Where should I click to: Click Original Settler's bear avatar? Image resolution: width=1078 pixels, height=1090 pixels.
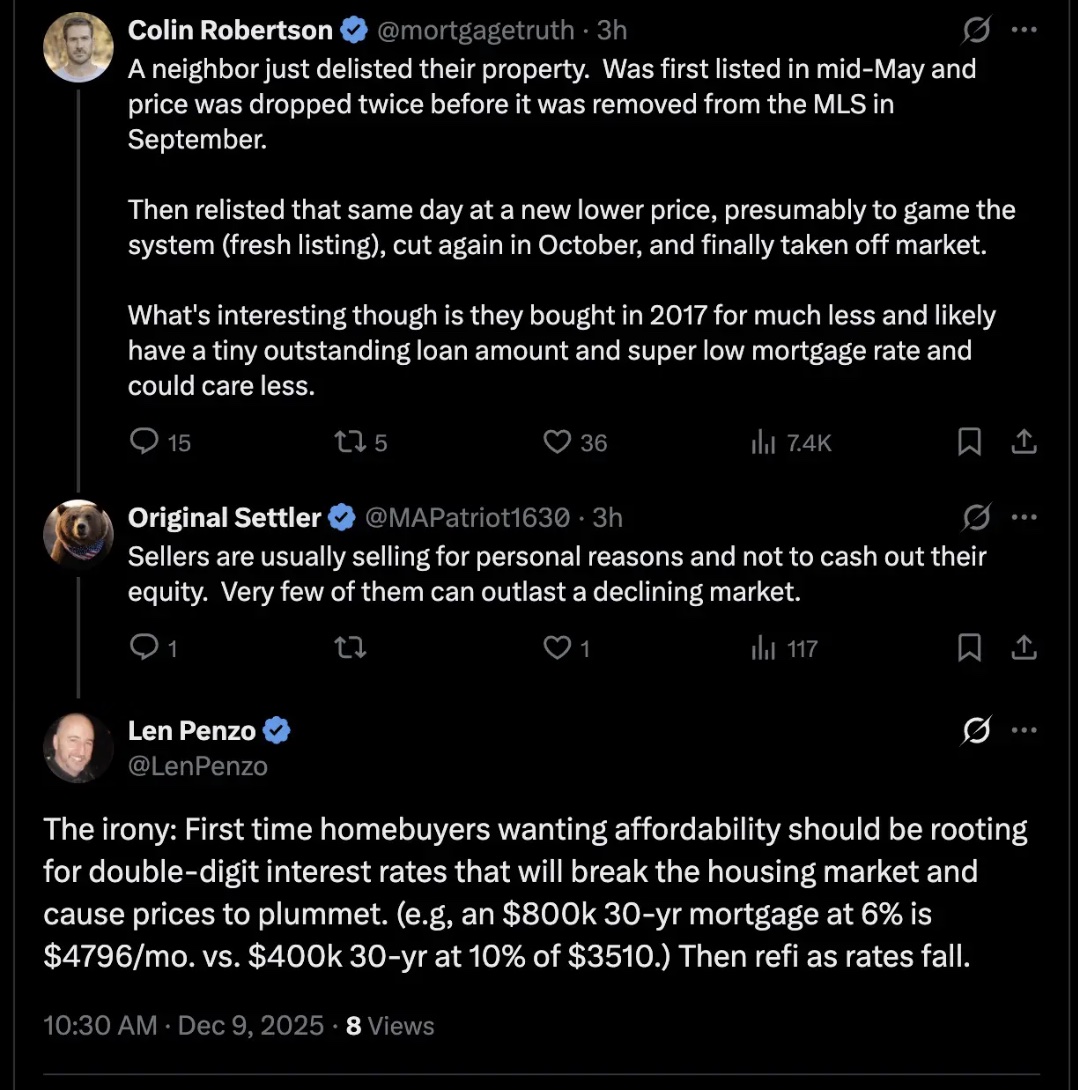click(78, 533)
